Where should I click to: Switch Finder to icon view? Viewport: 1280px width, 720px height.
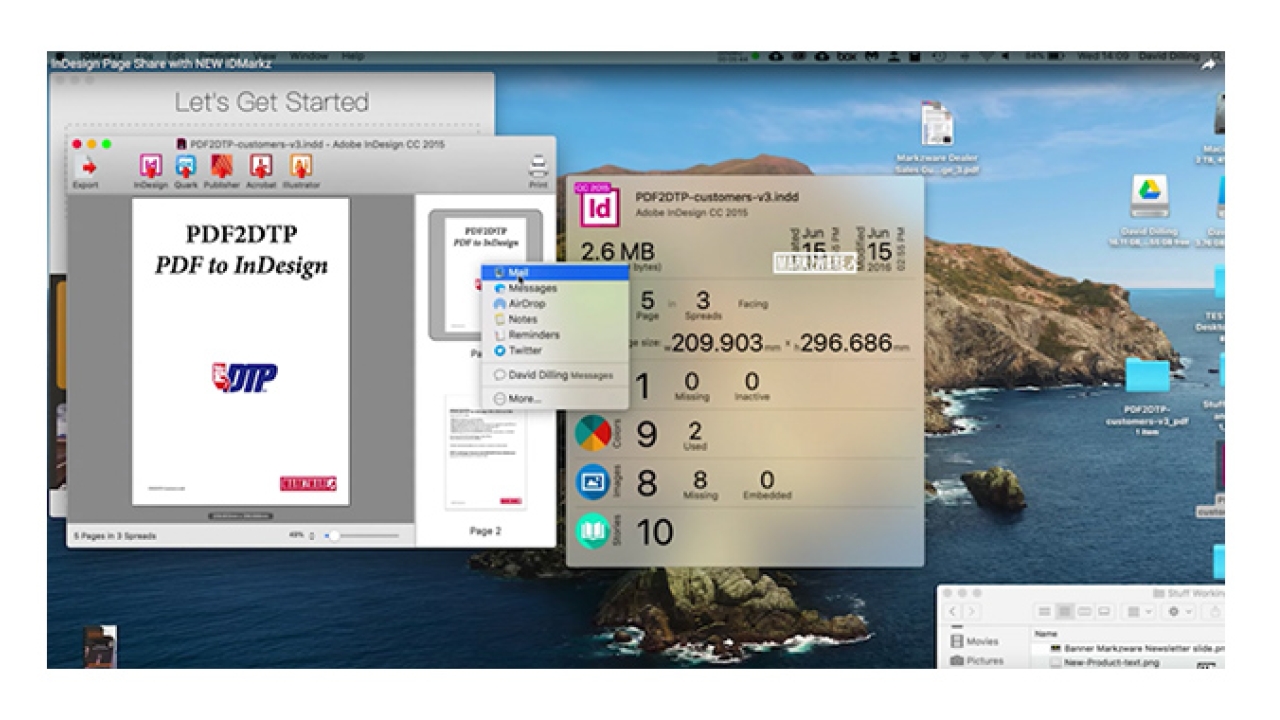(x=1044, y=611)
